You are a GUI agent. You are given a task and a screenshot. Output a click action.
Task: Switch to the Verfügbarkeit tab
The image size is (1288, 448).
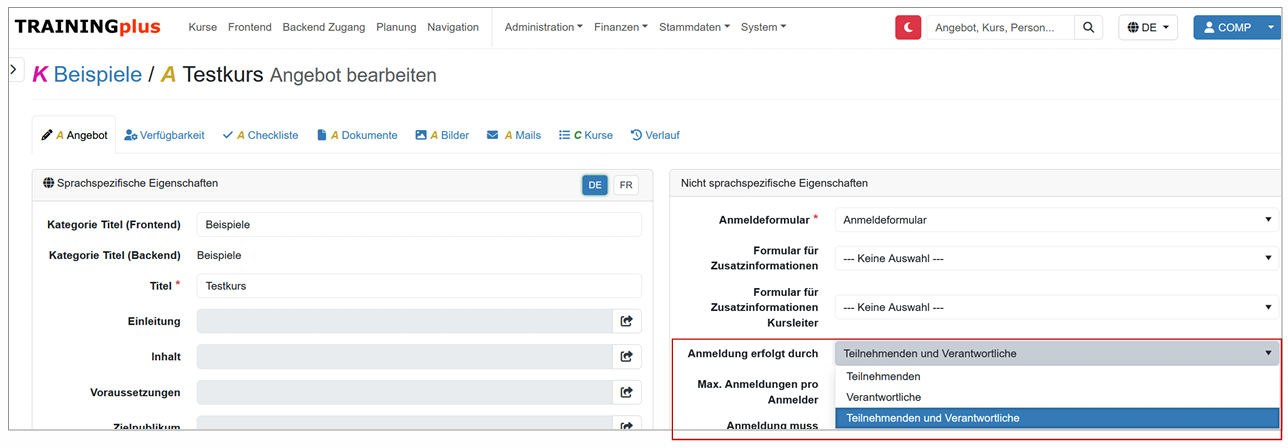pyautogui.click(x=165, y=135)
